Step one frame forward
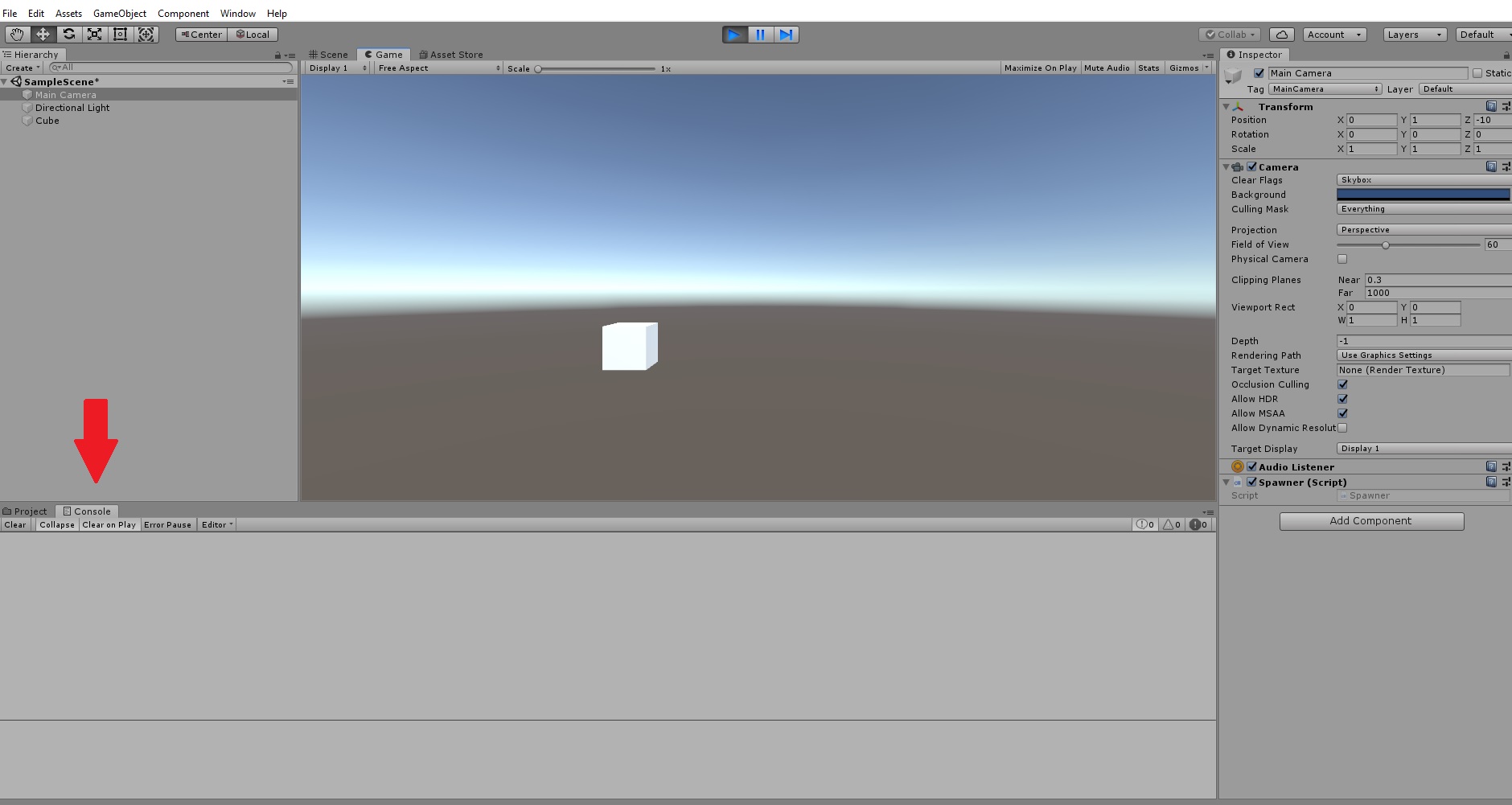The width and height of the screenshot is (1512, 805). click(786, 34)
